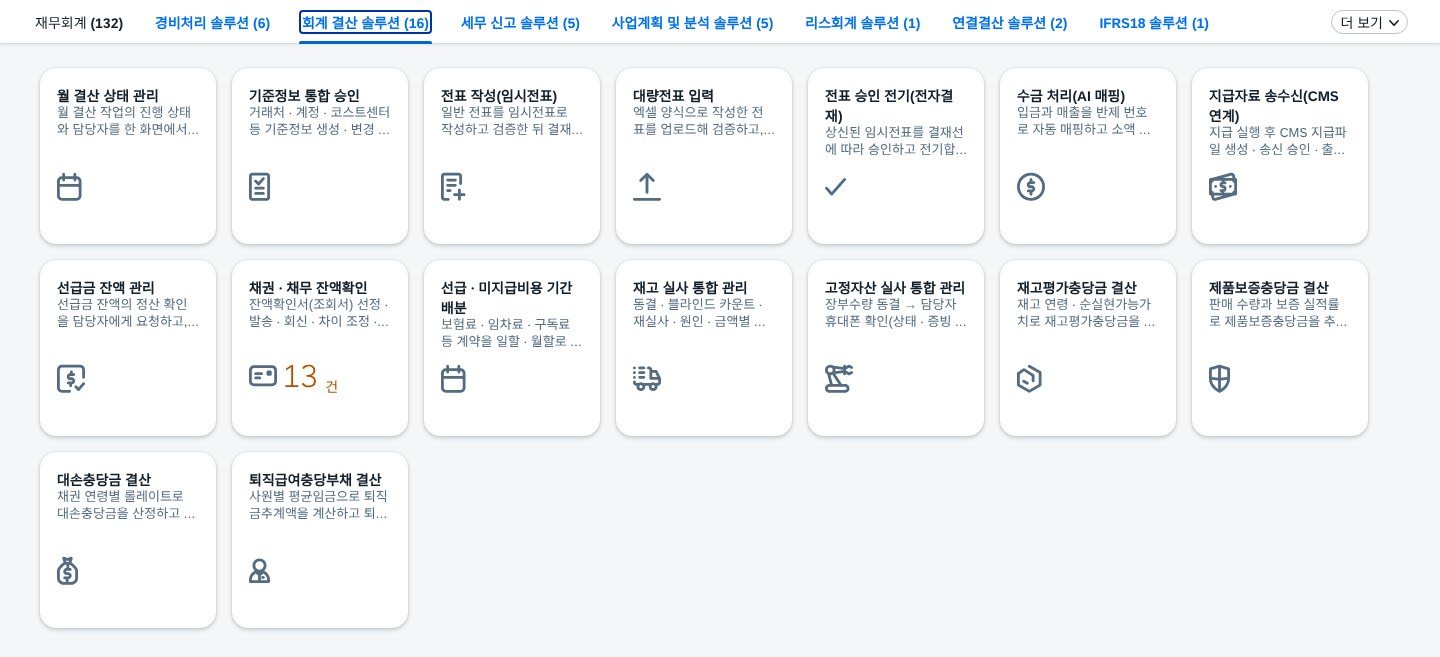This screenshot has width=1440, height=657.
Task: Click the machinery icon on 고정자산 실사 통합 관리 tile
Action: (839, 379)
